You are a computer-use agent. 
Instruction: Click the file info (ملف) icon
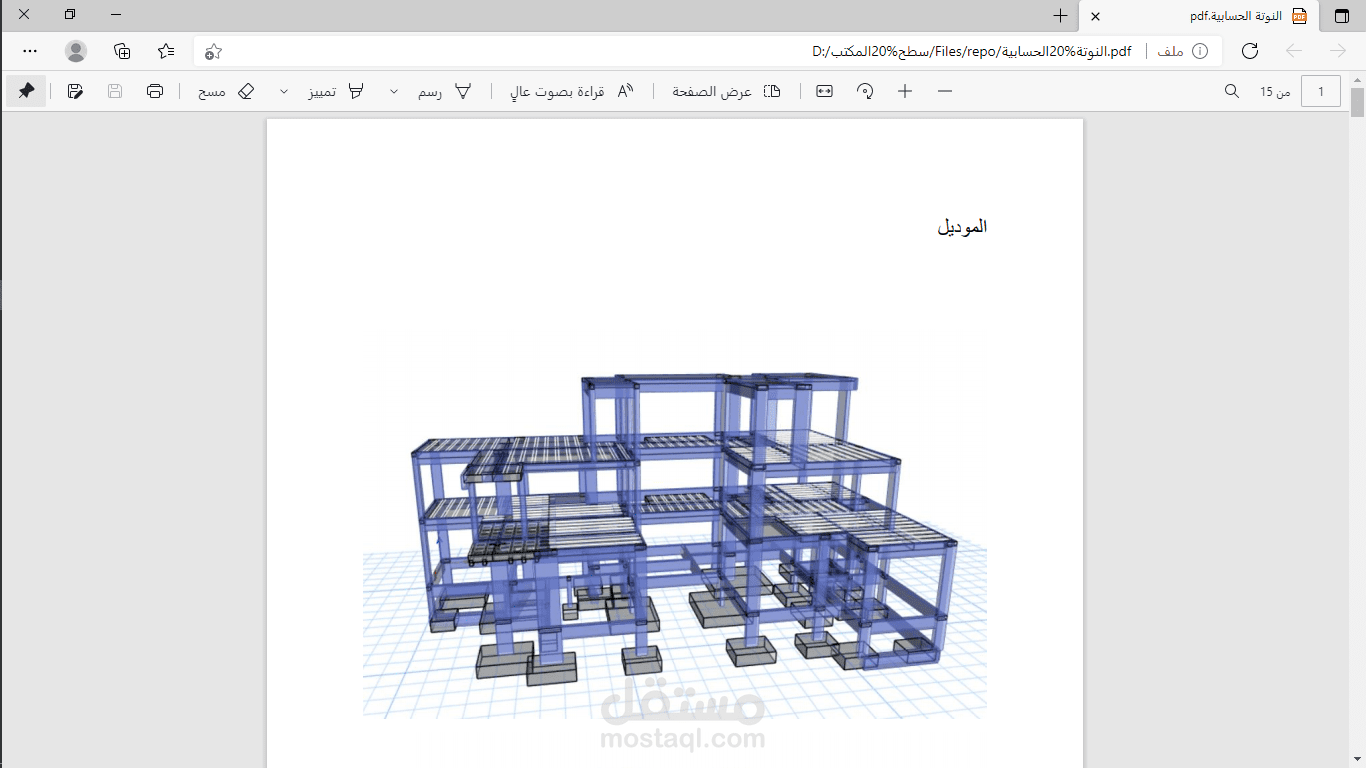tap(1200, 51)
